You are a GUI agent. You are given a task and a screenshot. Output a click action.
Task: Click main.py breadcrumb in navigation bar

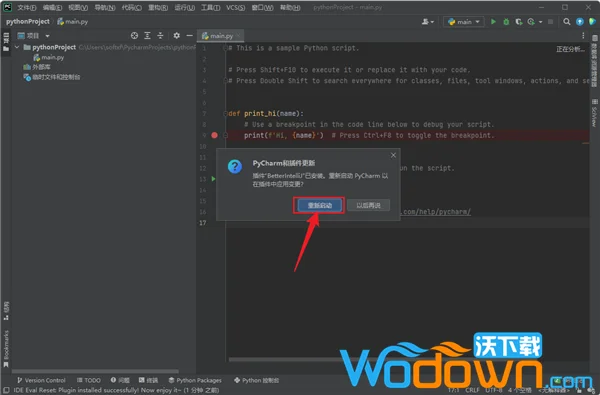[73, 21]
